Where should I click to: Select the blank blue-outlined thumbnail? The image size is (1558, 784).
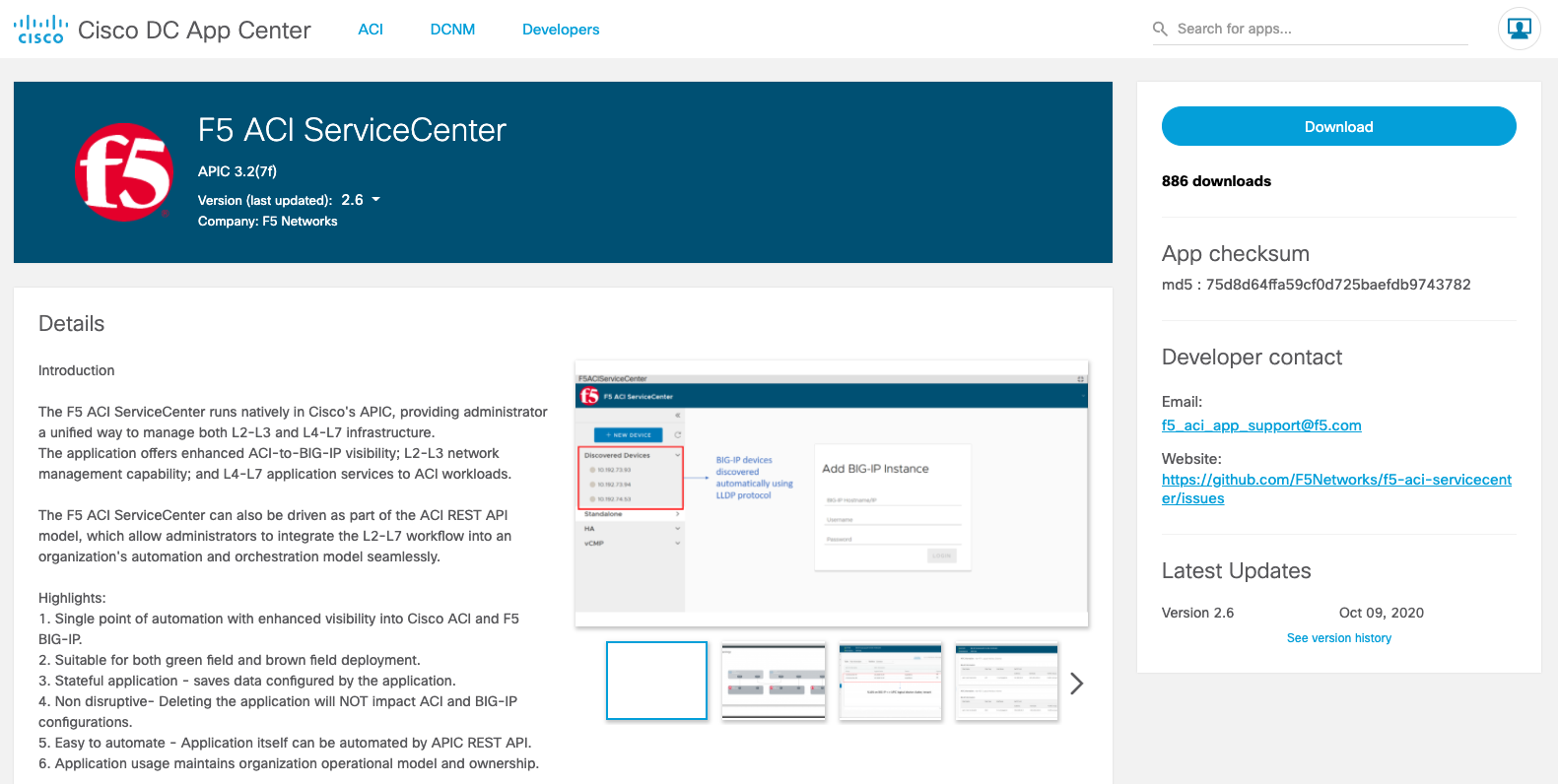(x=656, y=681)
